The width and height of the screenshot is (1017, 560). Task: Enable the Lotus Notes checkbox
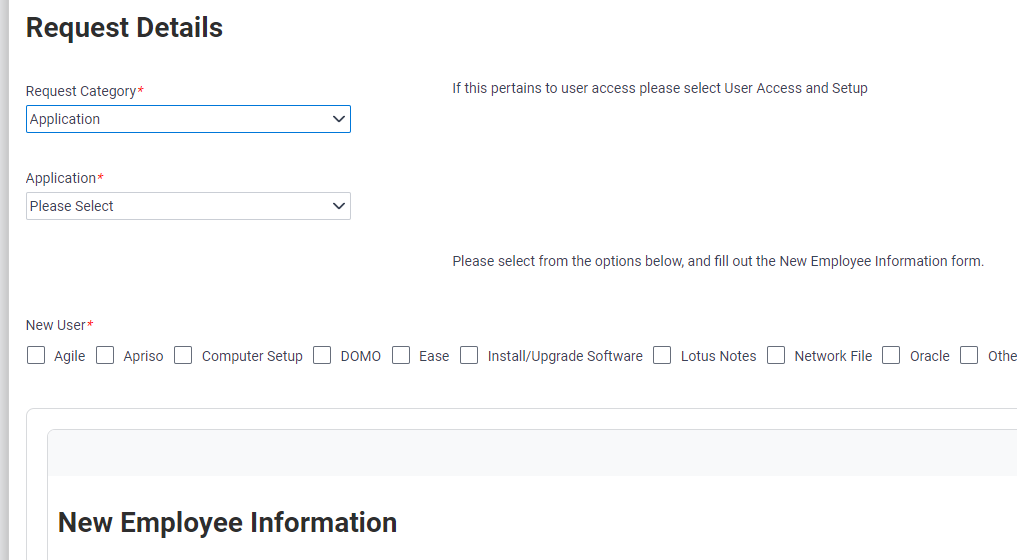662,355
